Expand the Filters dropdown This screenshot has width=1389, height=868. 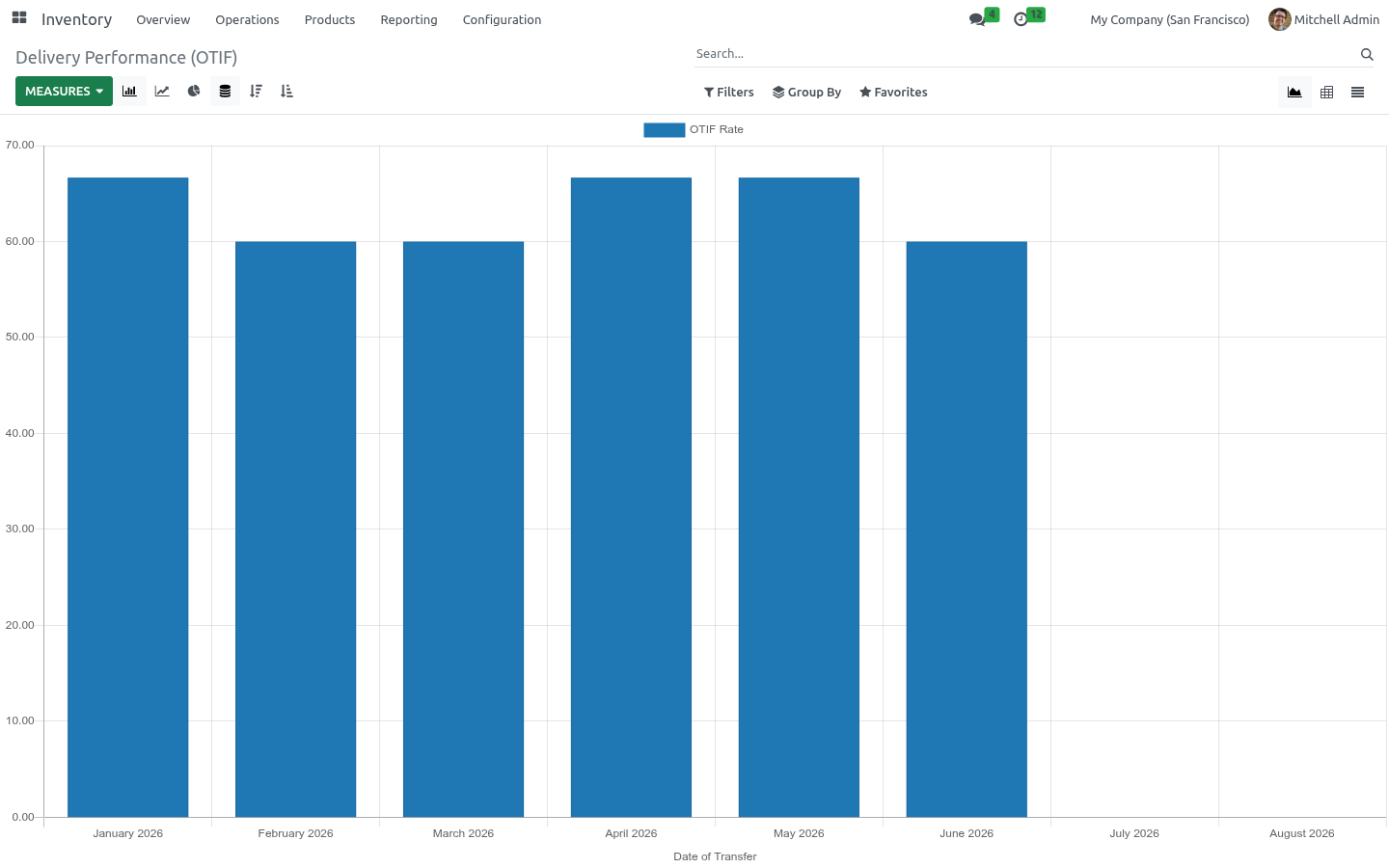click(729, 93)
